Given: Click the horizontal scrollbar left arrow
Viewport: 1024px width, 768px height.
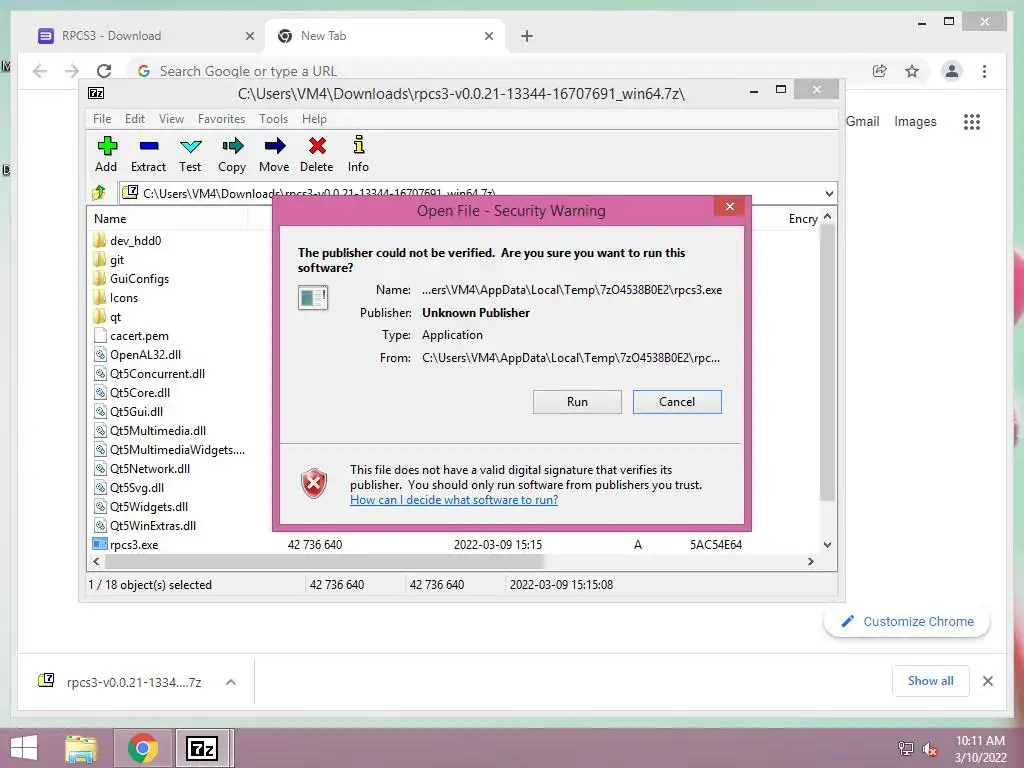Looking at the screenshot, I should (97, 561).
